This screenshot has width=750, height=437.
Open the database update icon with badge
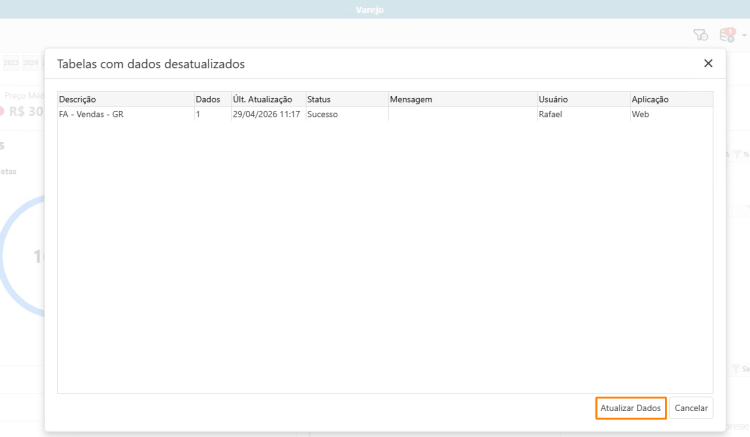pyautogui.click(x=727, y=35)
